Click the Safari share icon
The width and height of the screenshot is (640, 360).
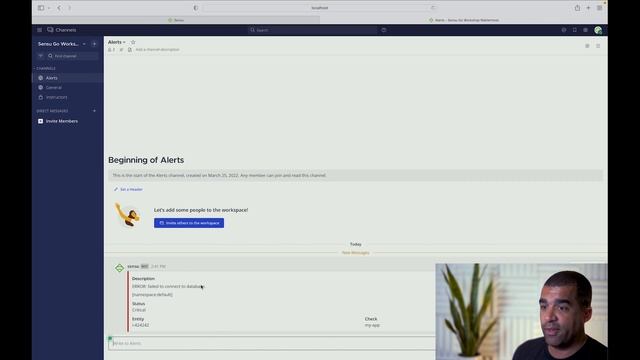click(577, 8)
